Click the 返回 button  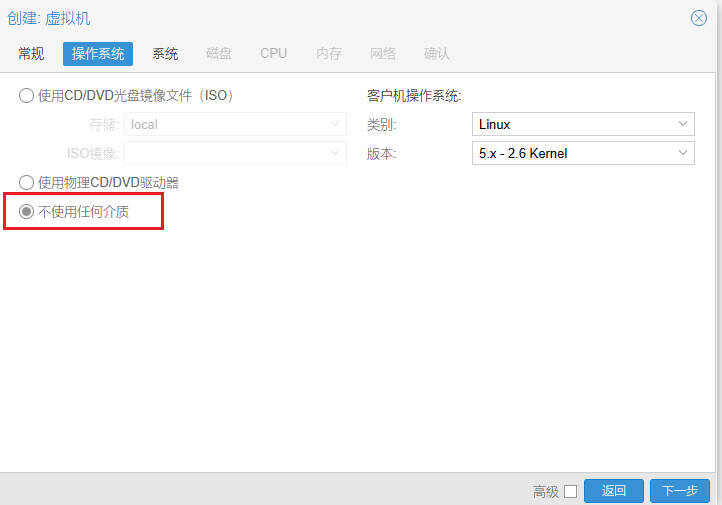613,491
